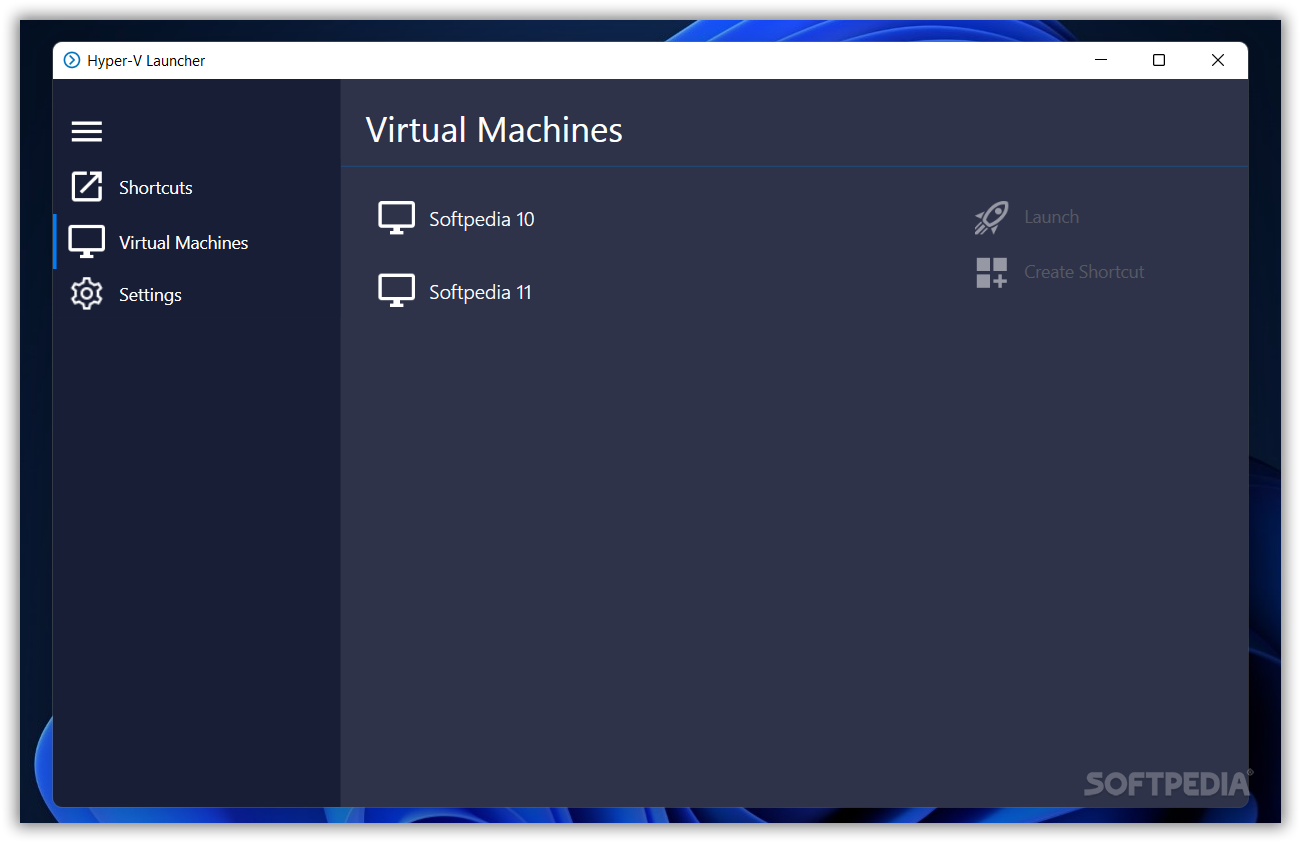
Task: Click the Settings gear icon
Action: coord(87,293)
